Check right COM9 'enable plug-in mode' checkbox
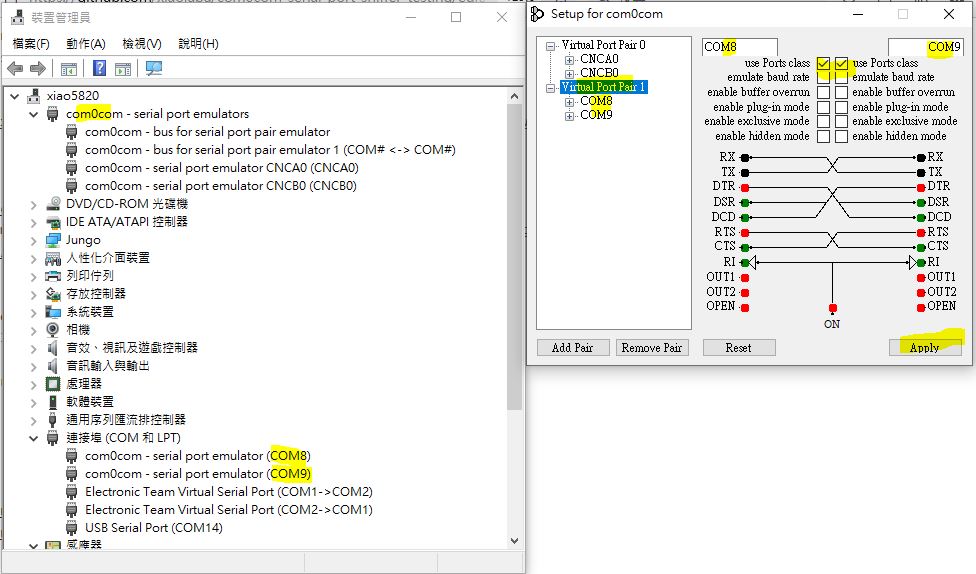The width and height of the screenshot is (976, 574). pos(842,107)
